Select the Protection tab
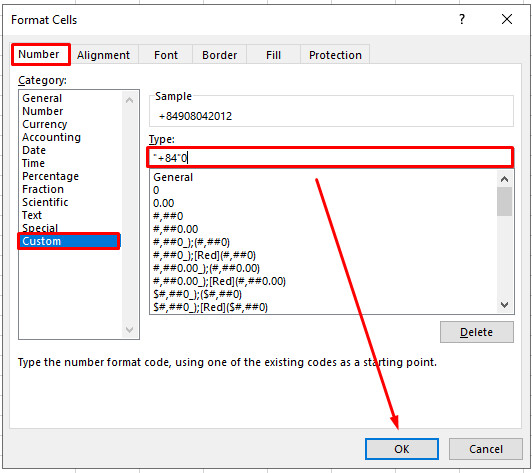 (x=335, y=55)
